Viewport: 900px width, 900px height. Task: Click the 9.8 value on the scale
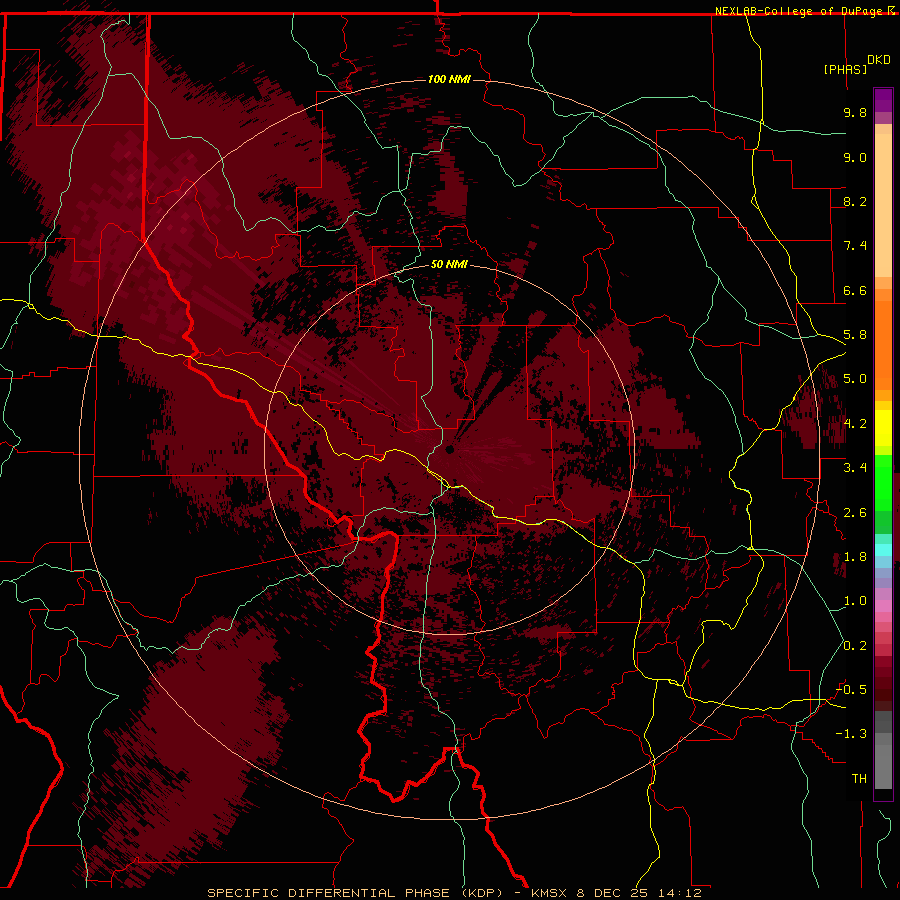point(855,112)
